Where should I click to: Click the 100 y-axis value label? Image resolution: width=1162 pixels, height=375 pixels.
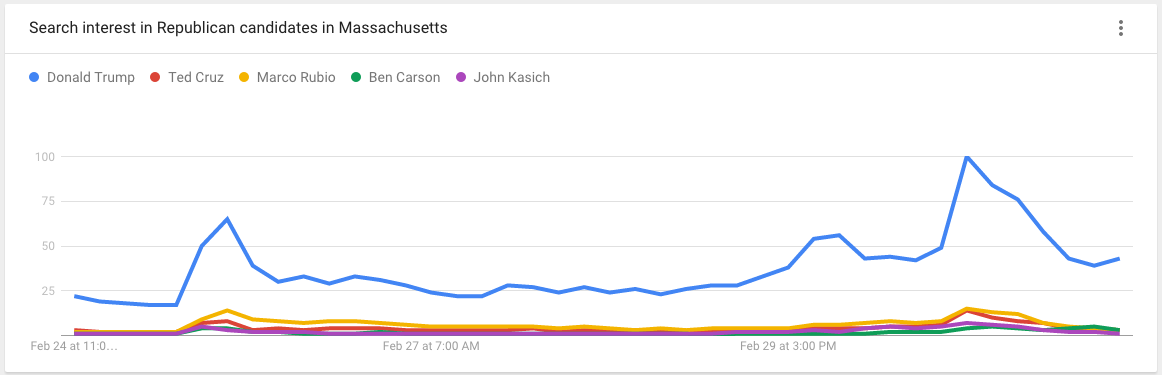[x=46, y=156]
